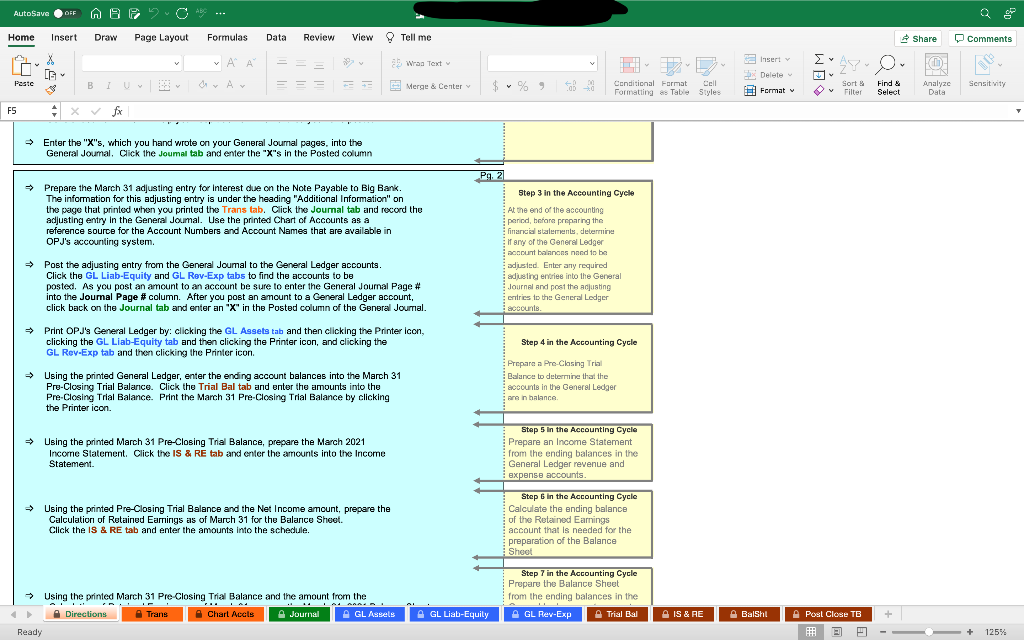Switch to the View ribbon tab
The height and width of the screenshot is (640, 1024).
click(x=362, y=38)
